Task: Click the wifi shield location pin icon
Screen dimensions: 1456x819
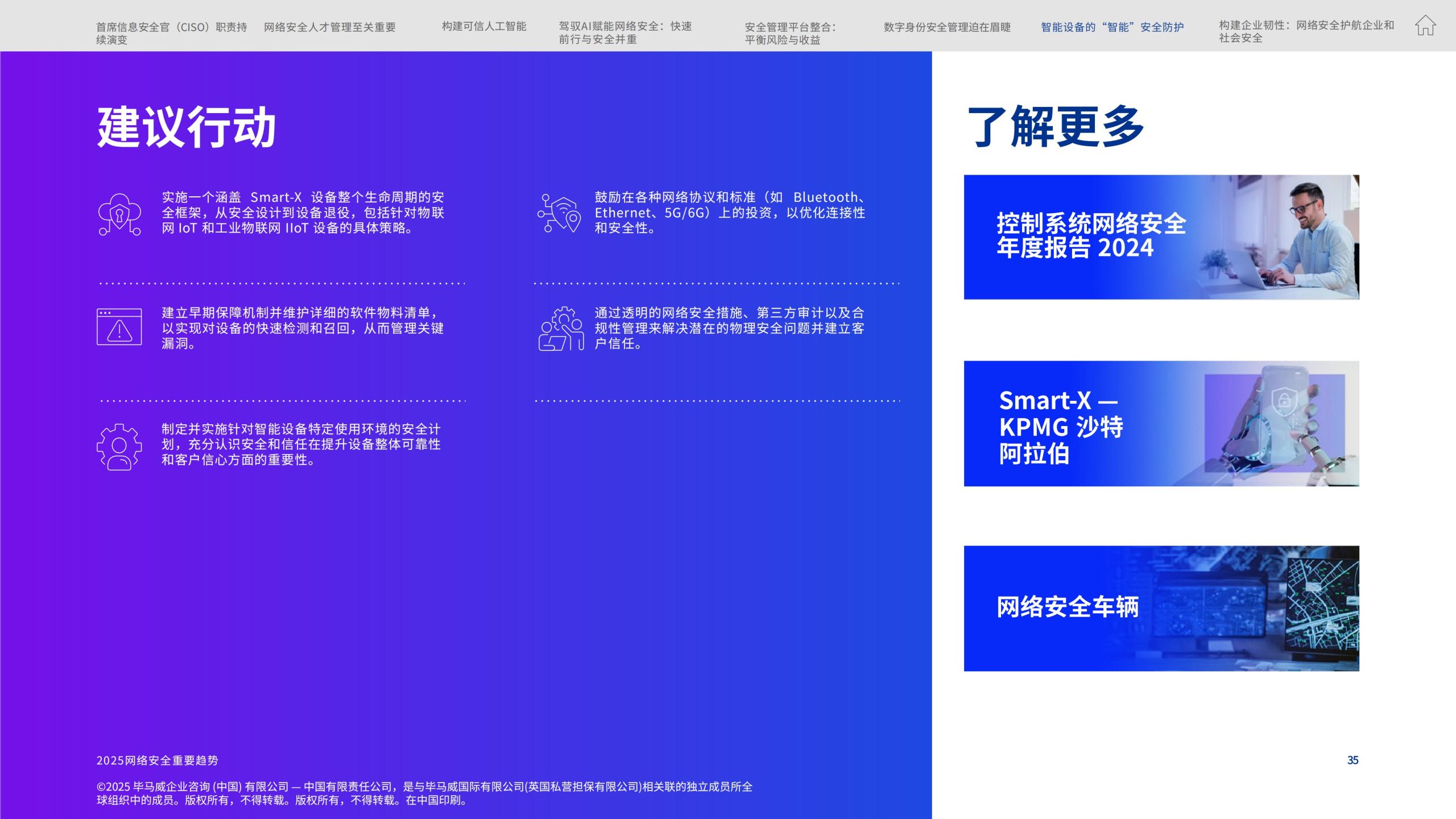Action: [x=560, y=214]
